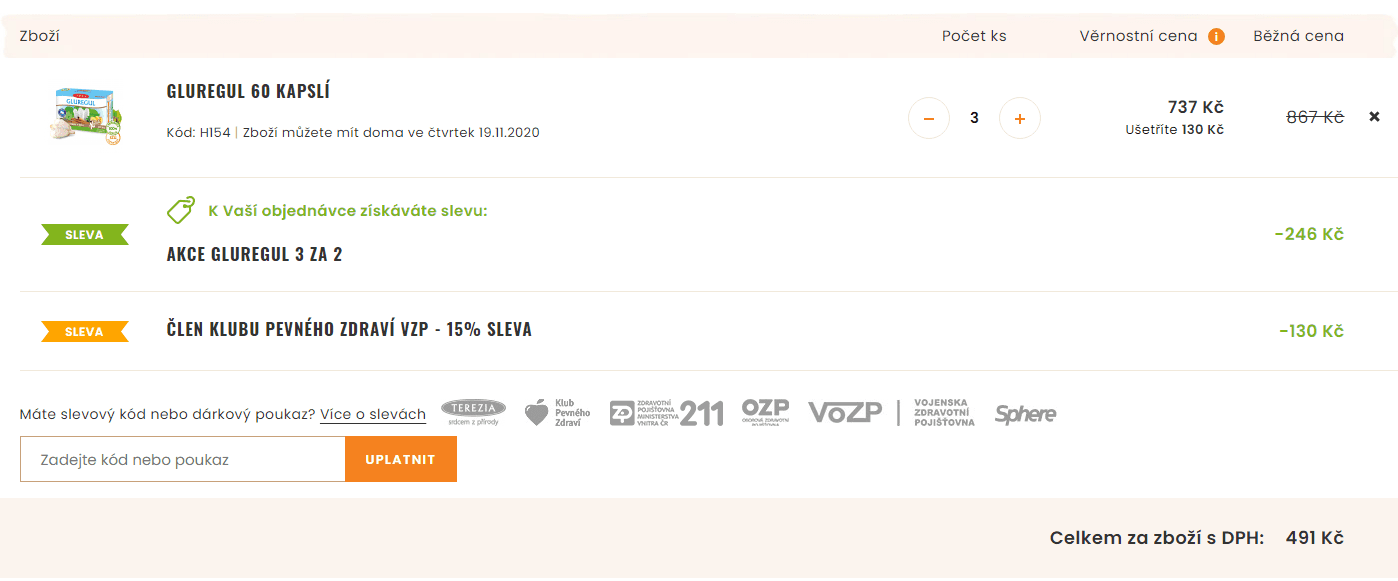Click the discount code input field
Screen dimensions: 1398x581
pos(180,458)
